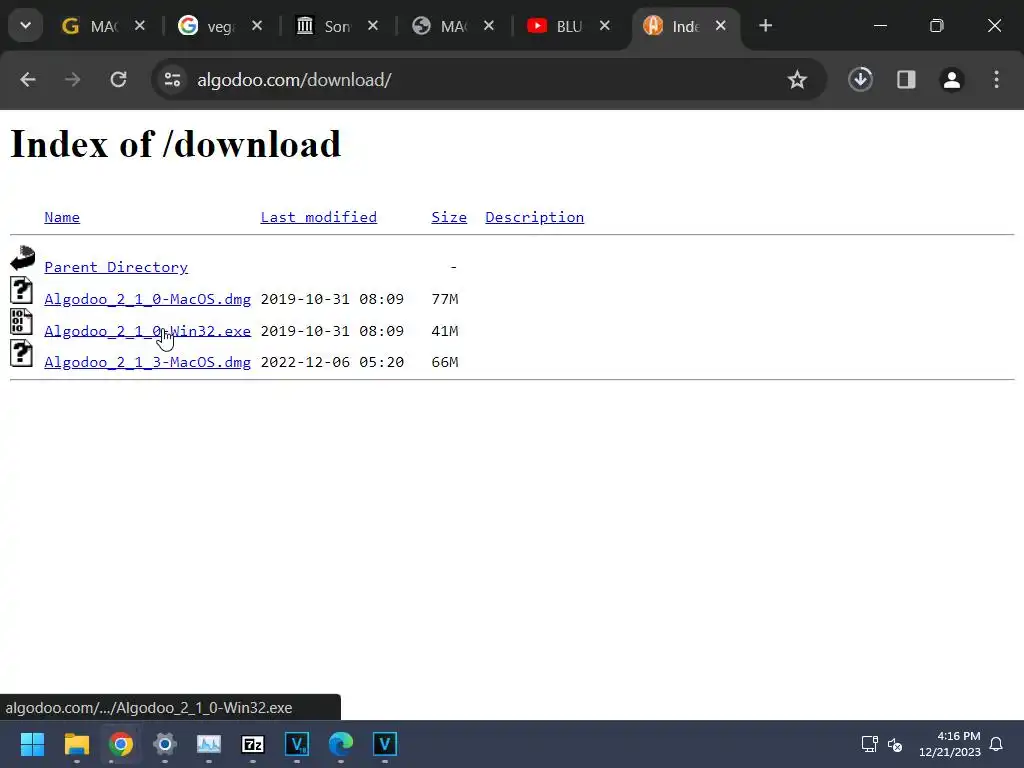Restore down the Chrome window
The image size is (1024, 768).
click(x=937, y=25)
